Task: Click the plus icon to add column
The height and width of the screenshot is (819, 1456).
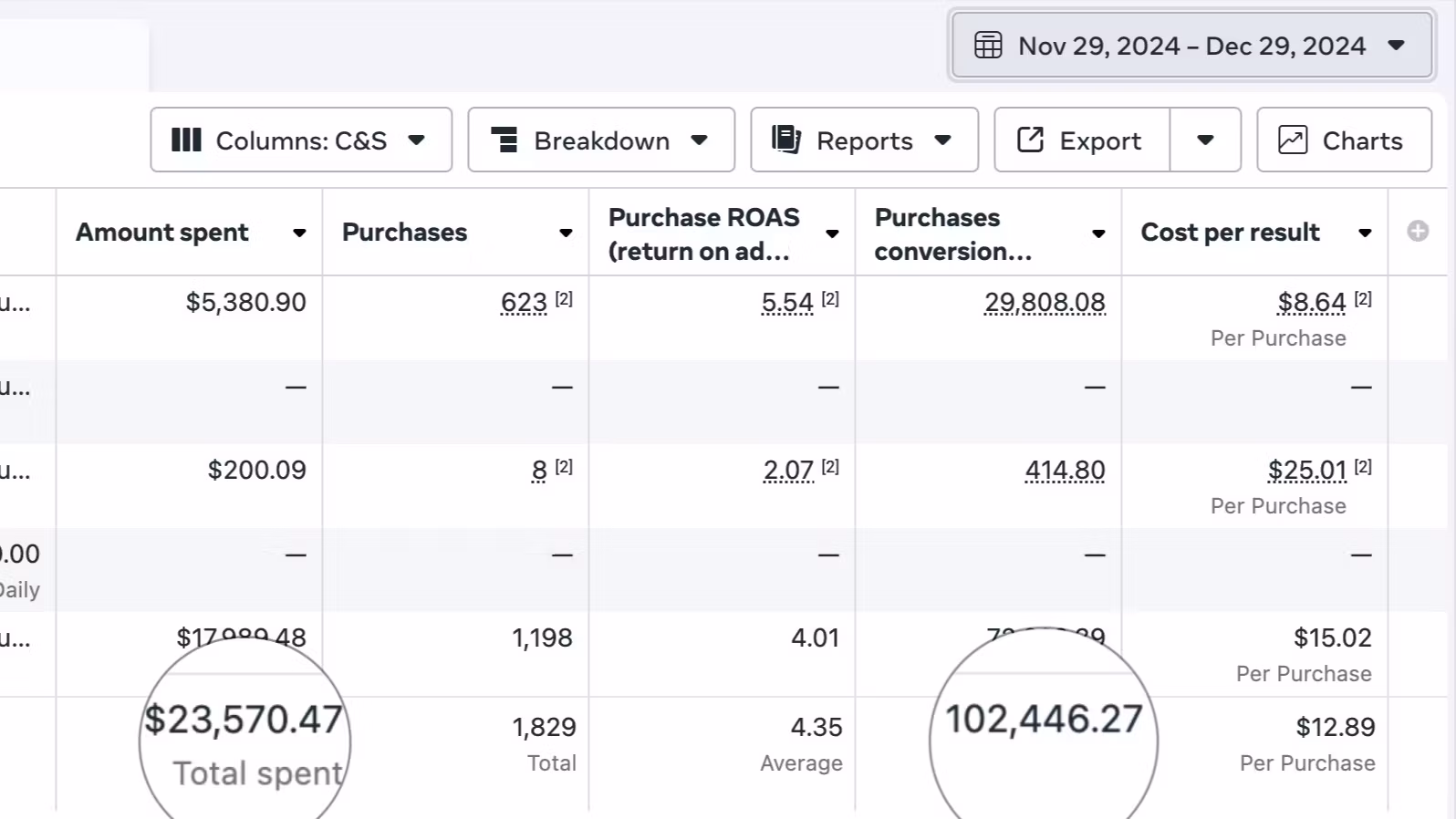Action: pyautogui.click(x=1418, y=232)
